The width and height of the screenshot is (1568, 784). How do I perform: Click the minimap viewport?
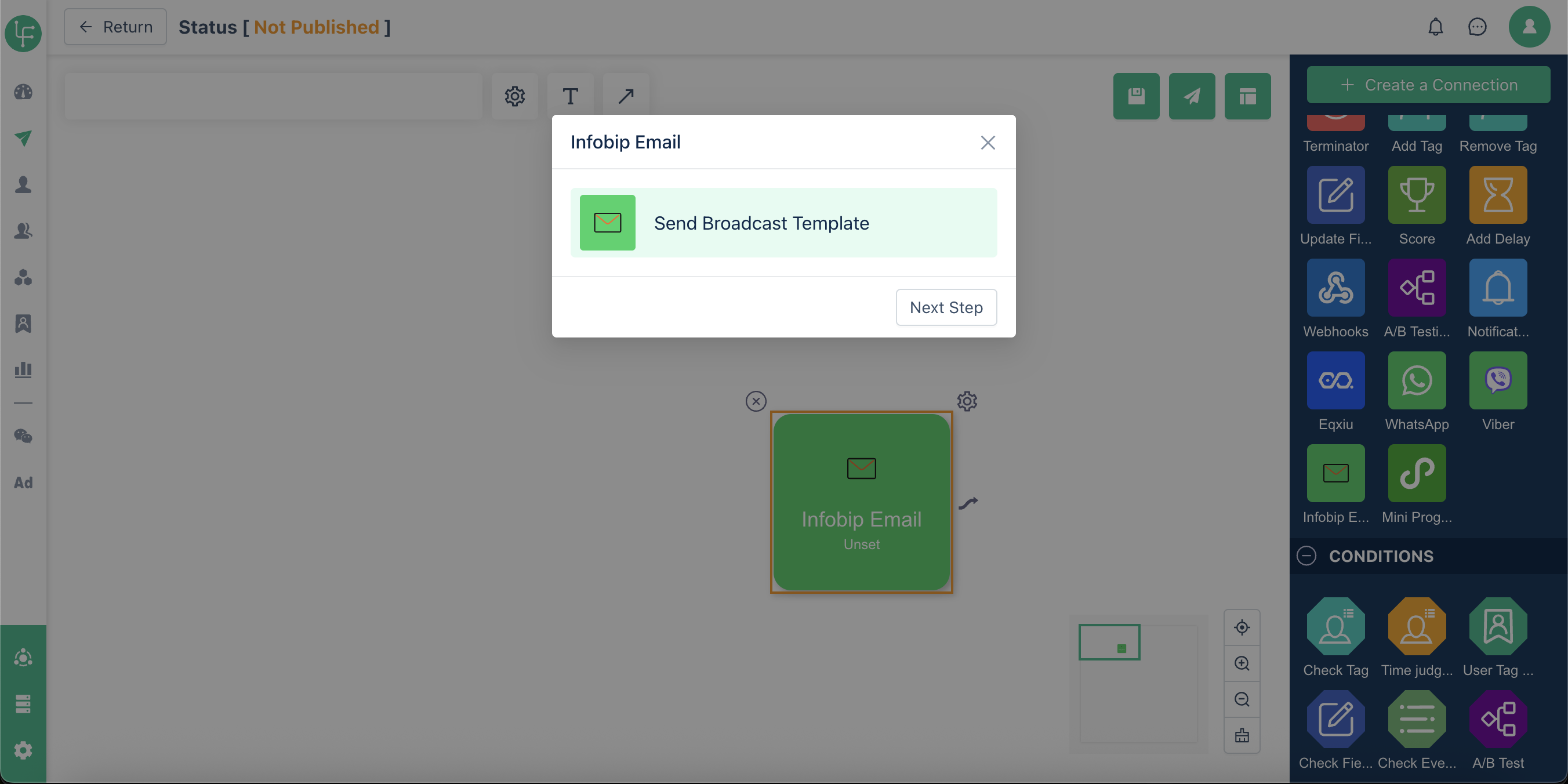click(1109, 642)
